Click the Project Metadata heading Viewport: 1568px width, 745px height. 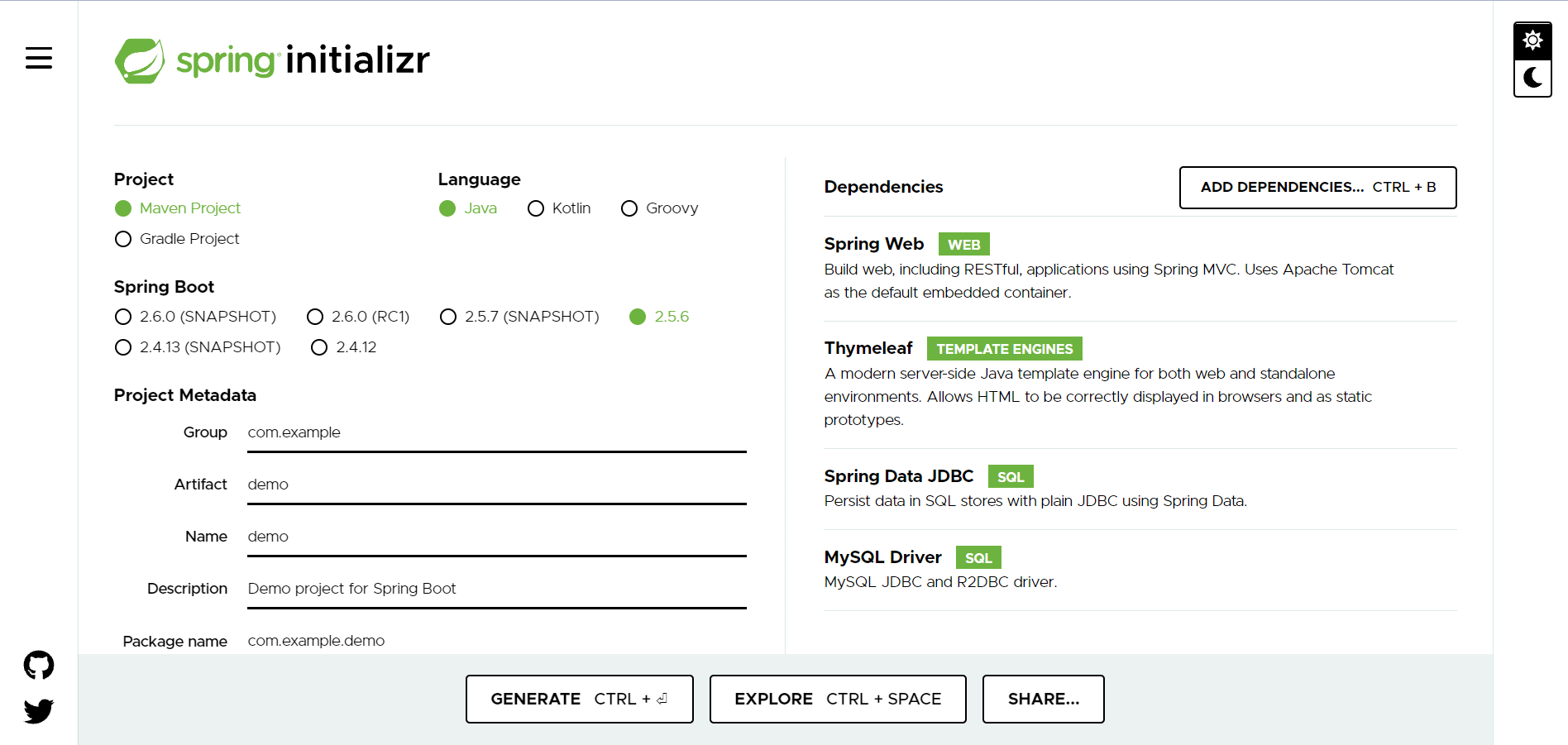tap(185, 395)
